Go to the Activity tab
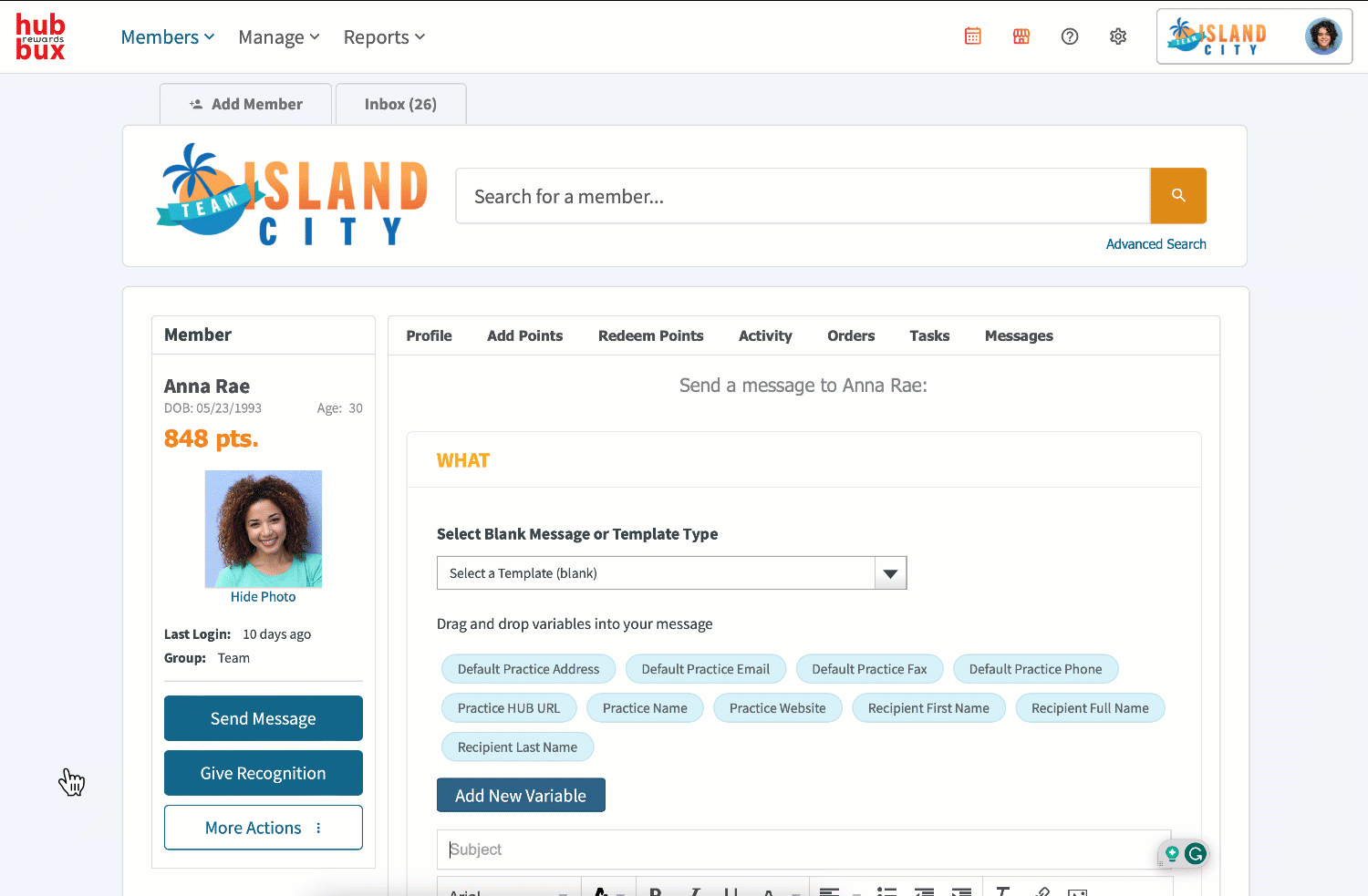 pos(765,335)
